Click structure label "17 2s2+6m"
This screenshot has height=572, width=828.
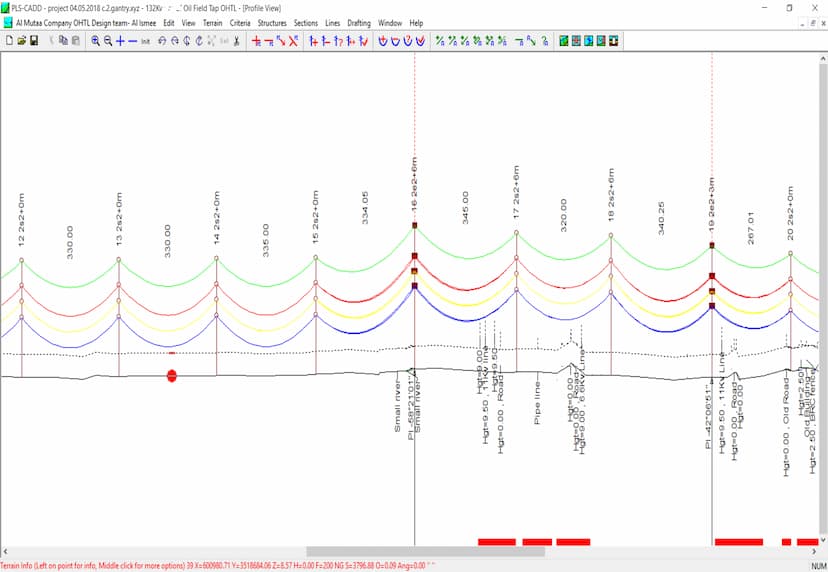(516, 192)
